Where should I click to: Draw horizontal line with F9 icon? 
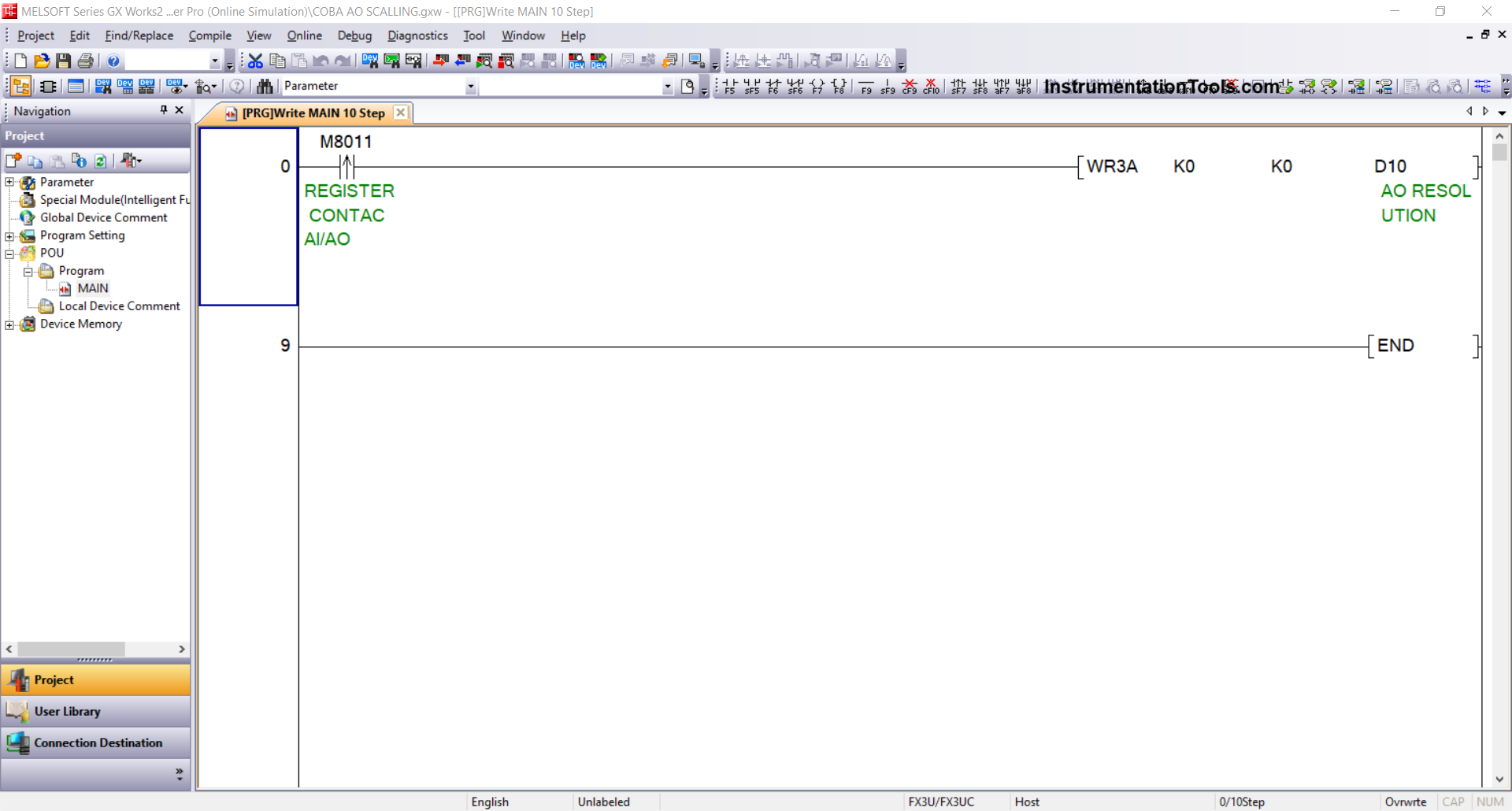[866, 86]
